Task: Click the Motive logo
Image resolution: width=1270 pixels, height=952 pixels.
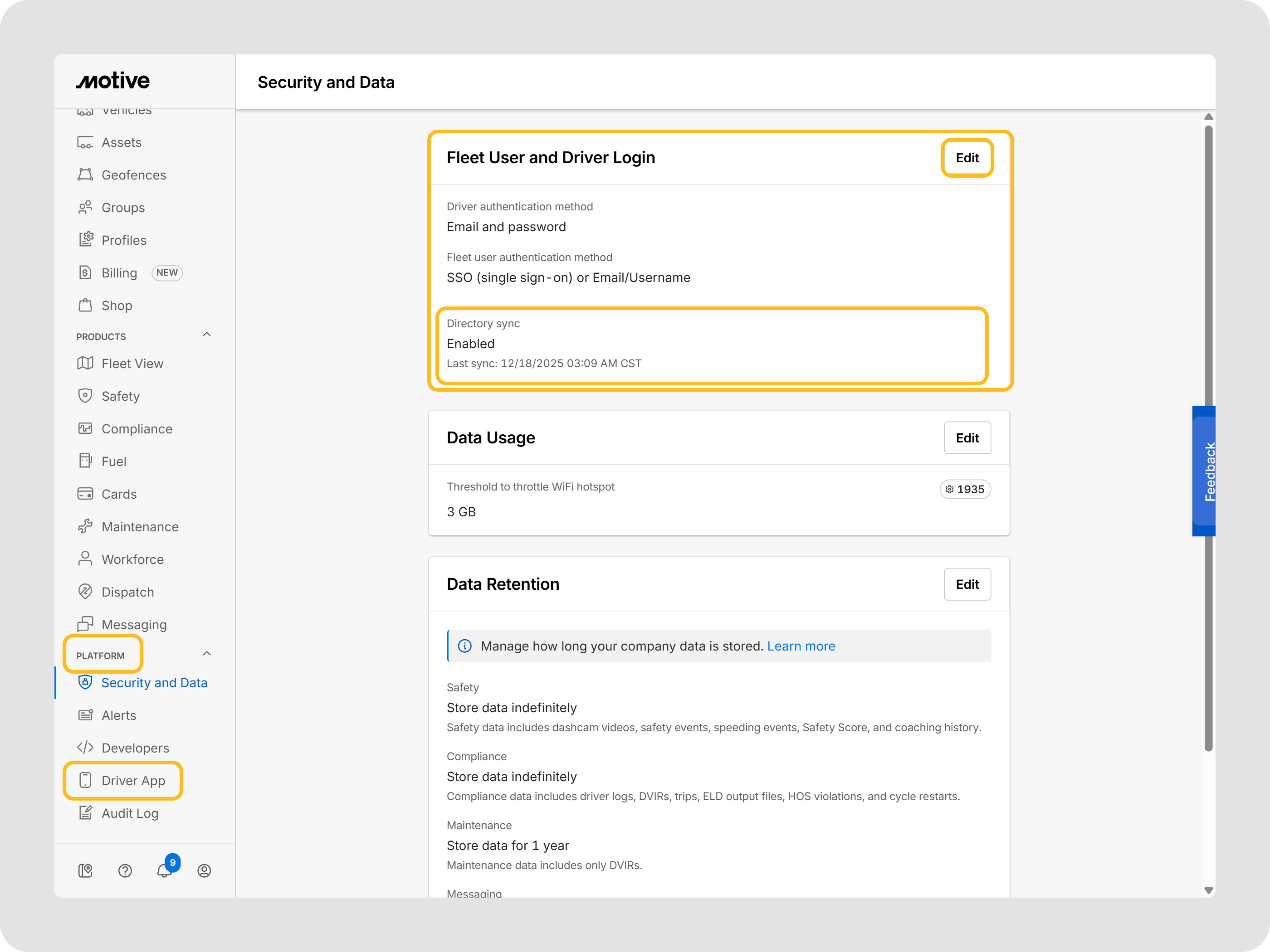Action: 113,81
